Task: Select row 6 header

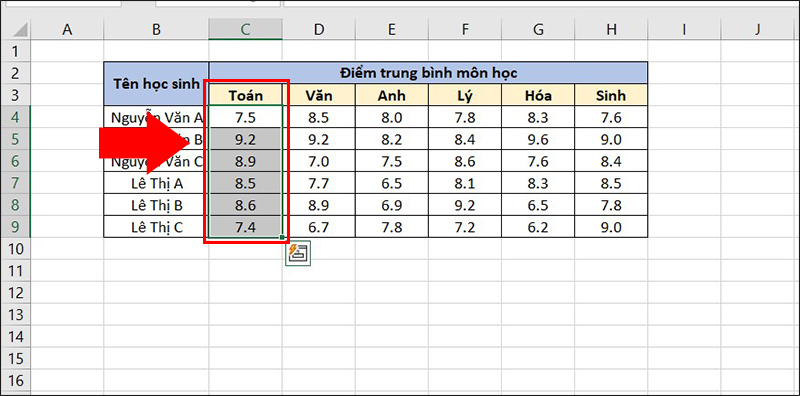Action: click(x=16, y=161)
